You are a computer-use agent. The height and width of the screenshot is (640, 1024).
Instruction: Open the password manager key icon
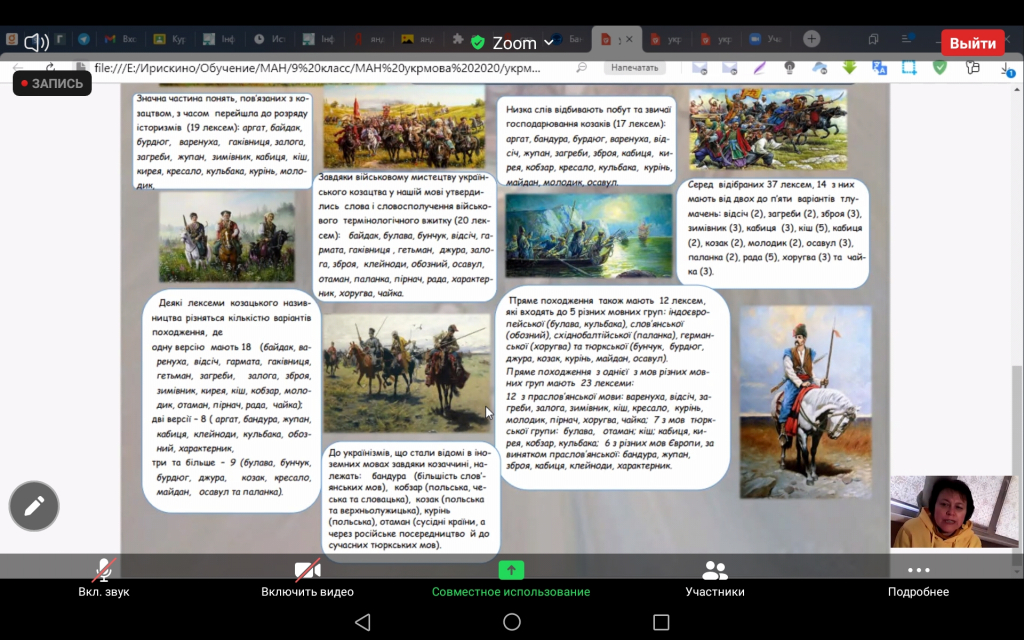point(972,68)
